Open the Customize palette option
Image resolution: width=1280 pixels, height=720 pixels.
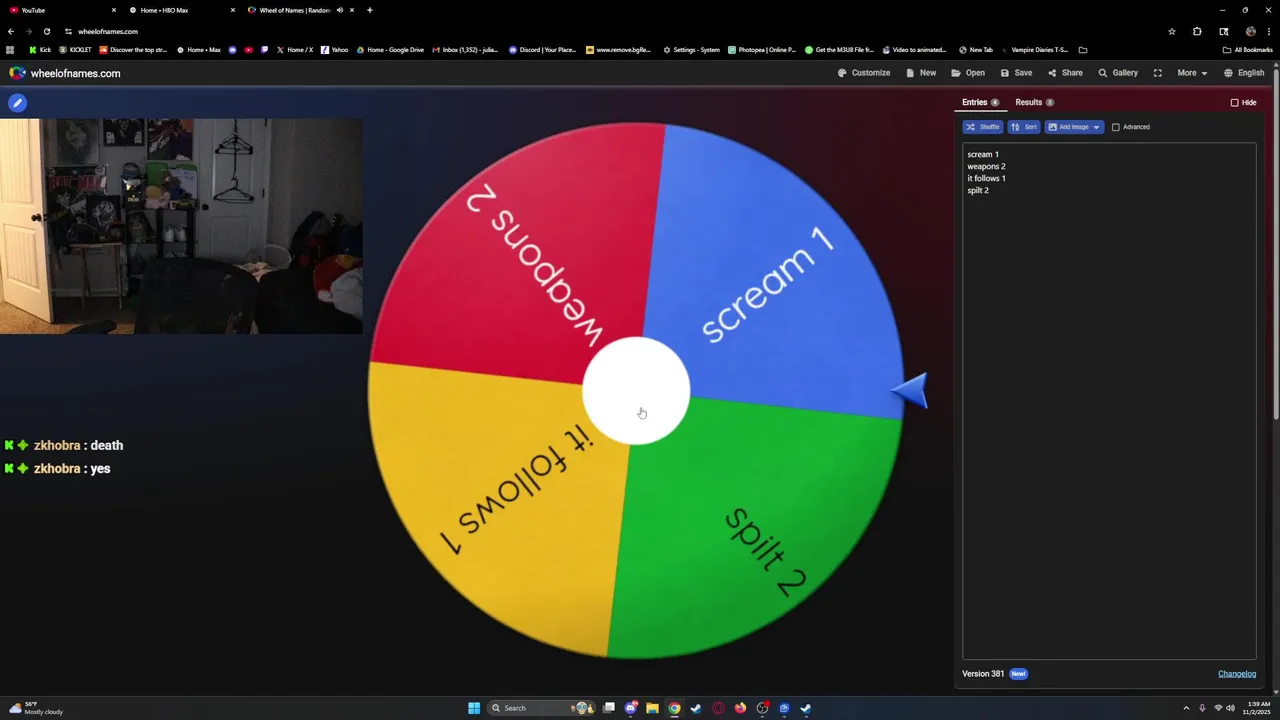[864, 73]
